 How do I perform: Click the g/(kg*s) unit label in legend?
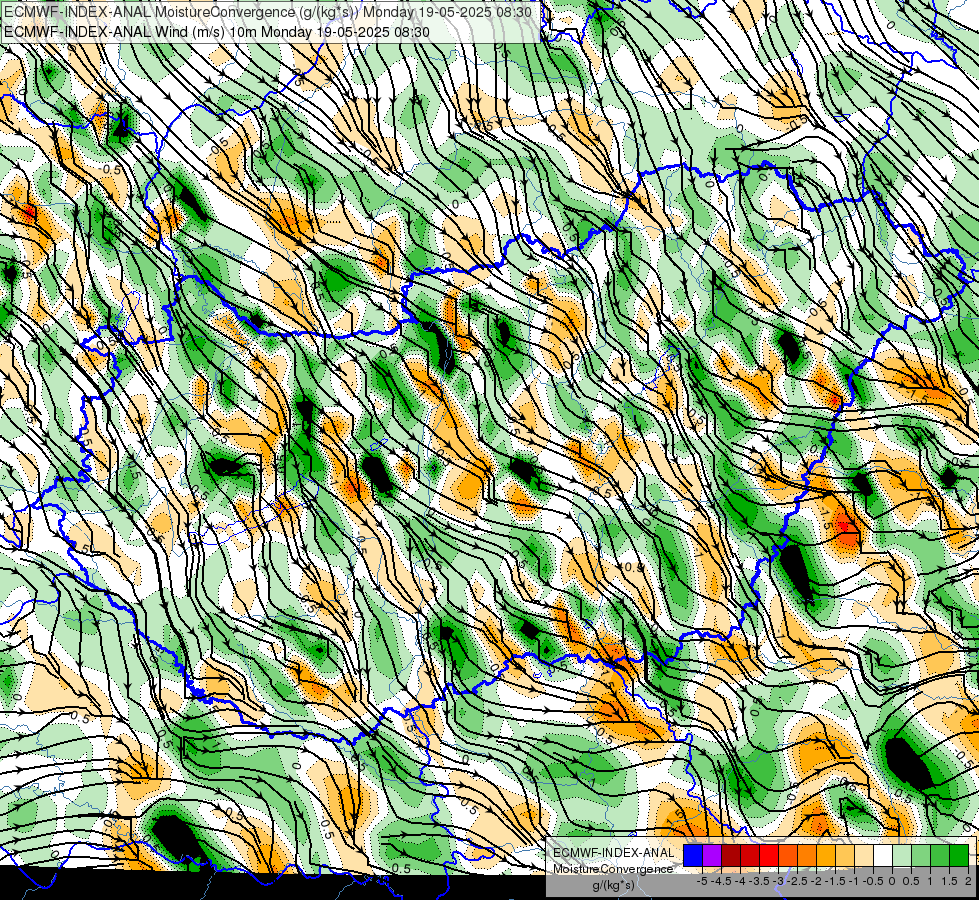click(x=614, y=885)
